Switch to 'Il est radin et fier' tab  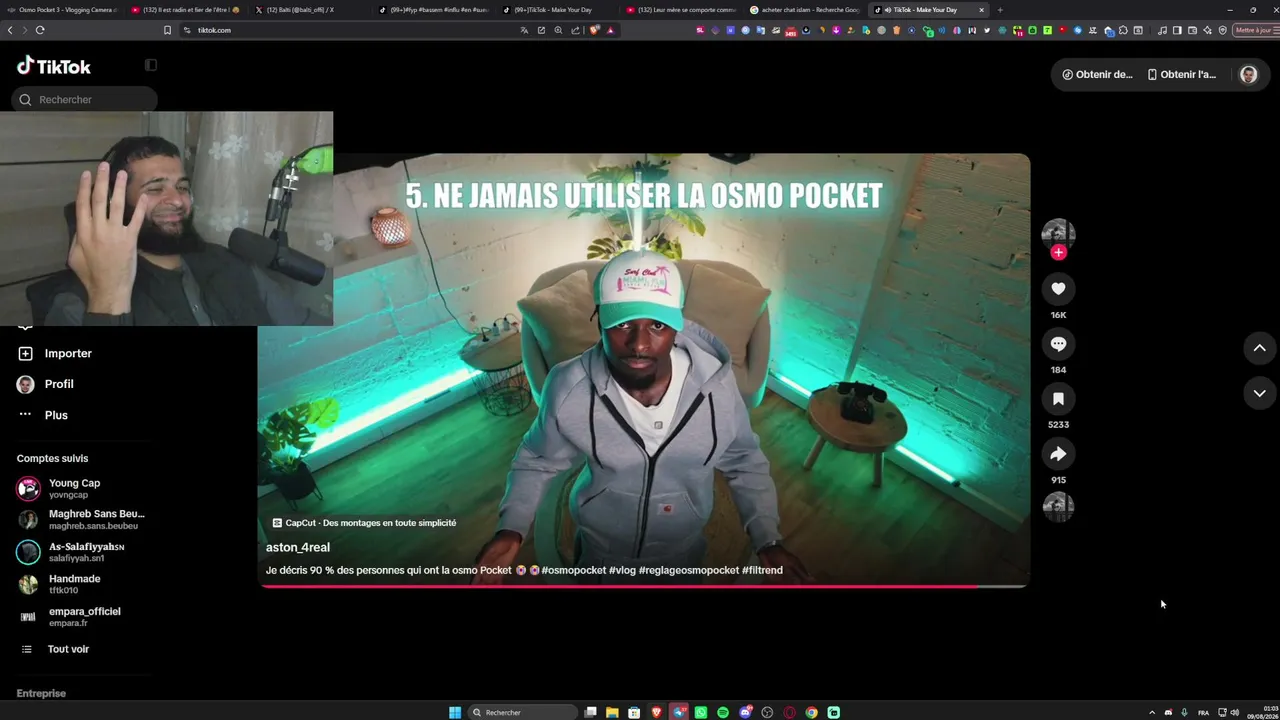(x=186, y=10)
